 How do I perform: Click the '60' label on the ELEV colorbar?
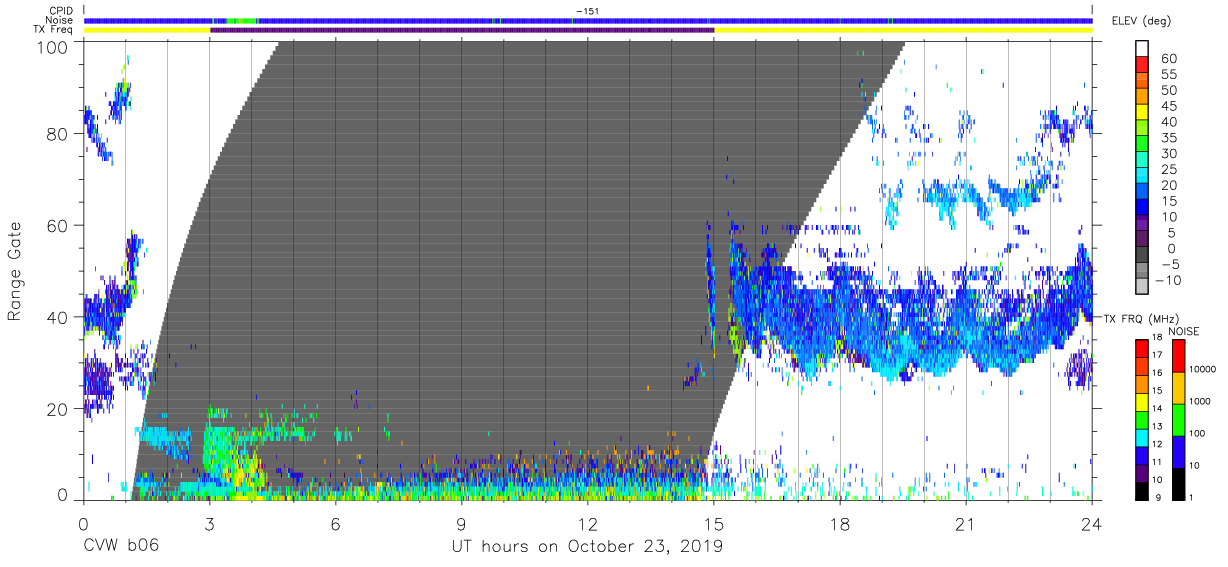[1169, 58]
